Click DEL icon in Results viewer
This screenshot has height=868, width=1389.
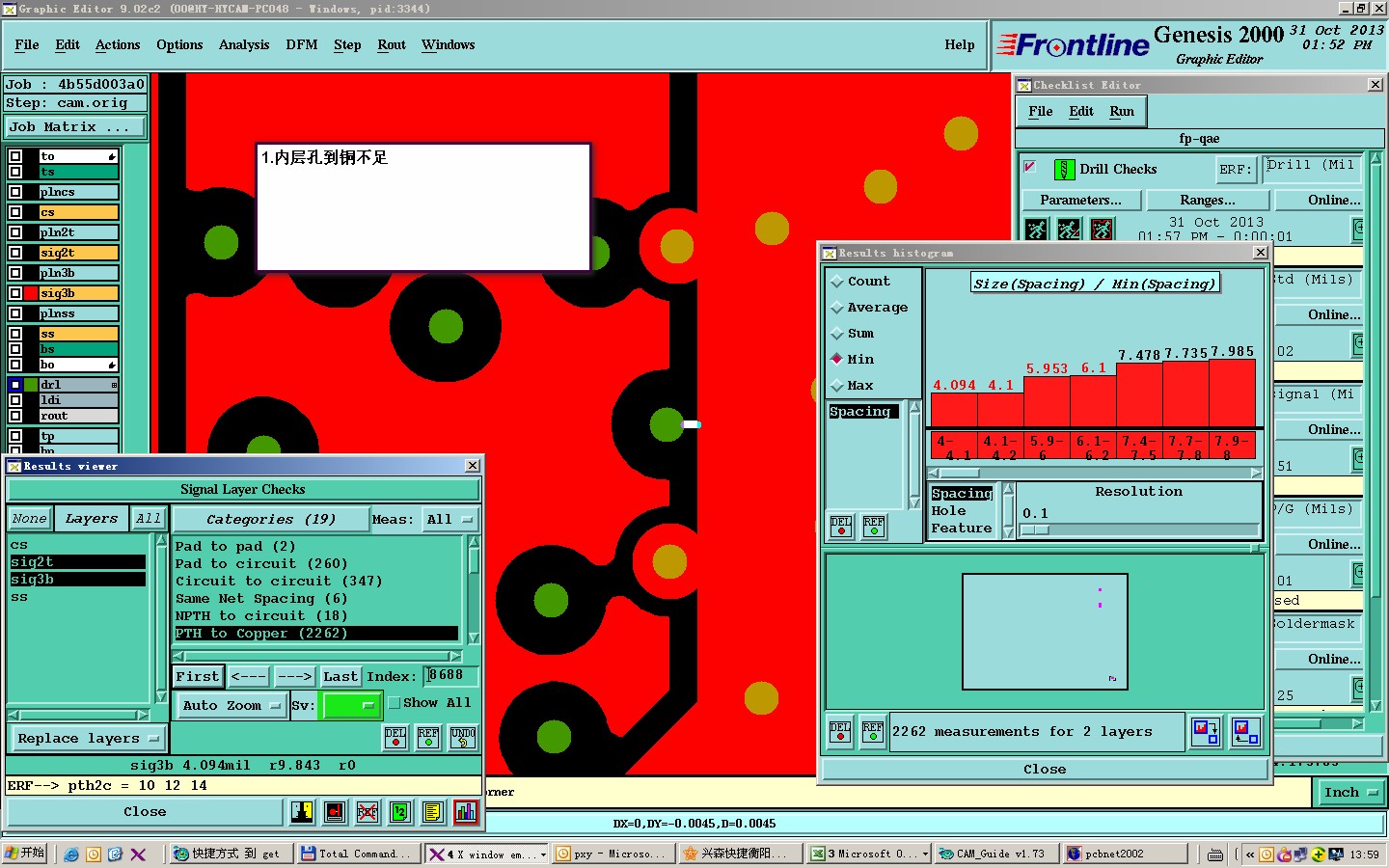395,738
